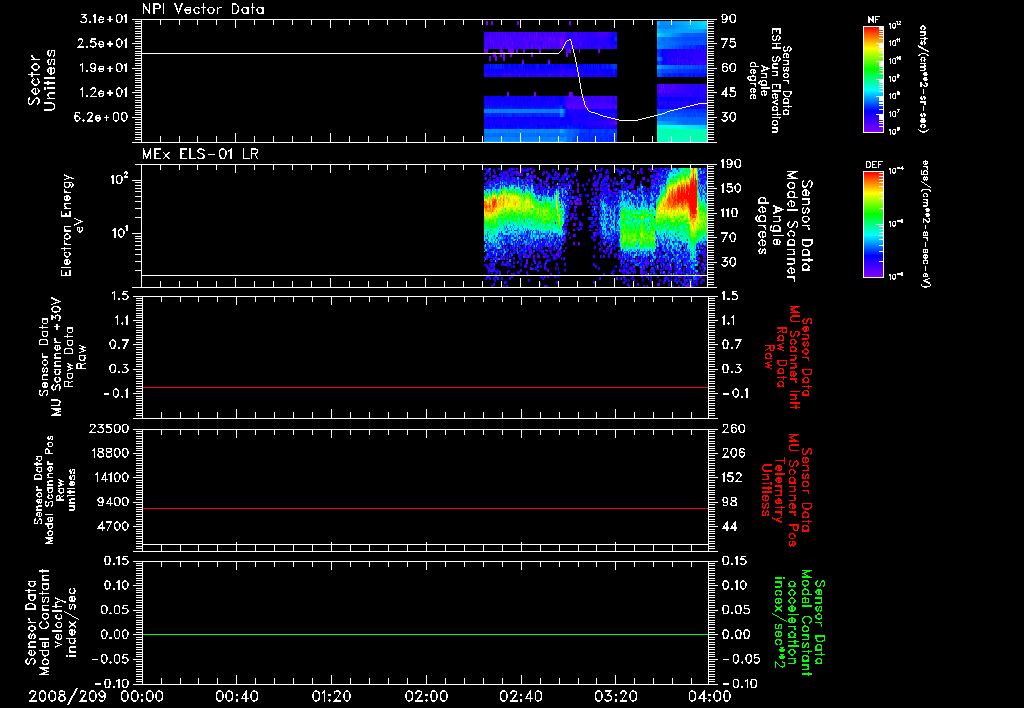Select the 'NPI Vector Data' panel title

[203, 9]
